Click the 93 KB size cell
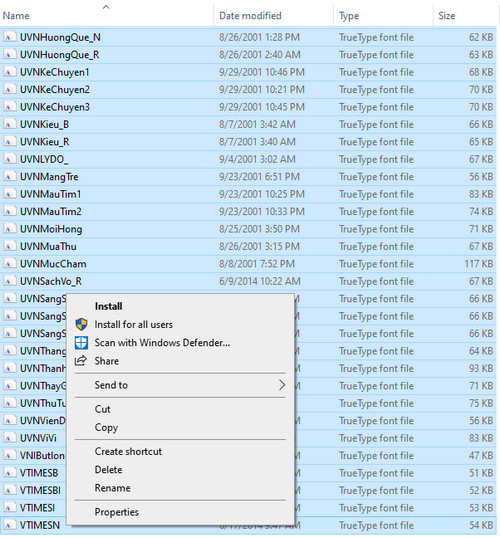This screenshot has width=500, height=538. pyautogui.click(x=481, y=369)
